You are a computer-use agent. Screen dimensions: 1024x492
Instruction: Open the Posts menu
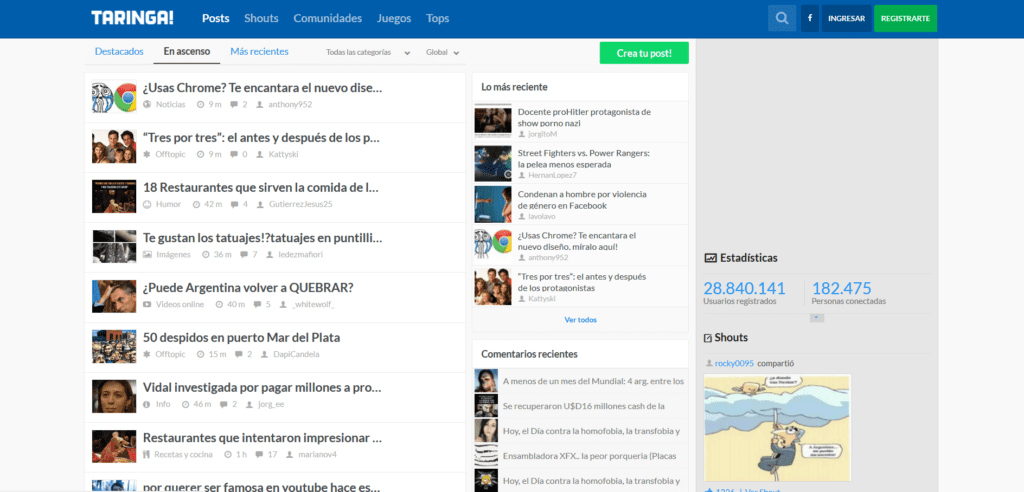click(216, 18)
